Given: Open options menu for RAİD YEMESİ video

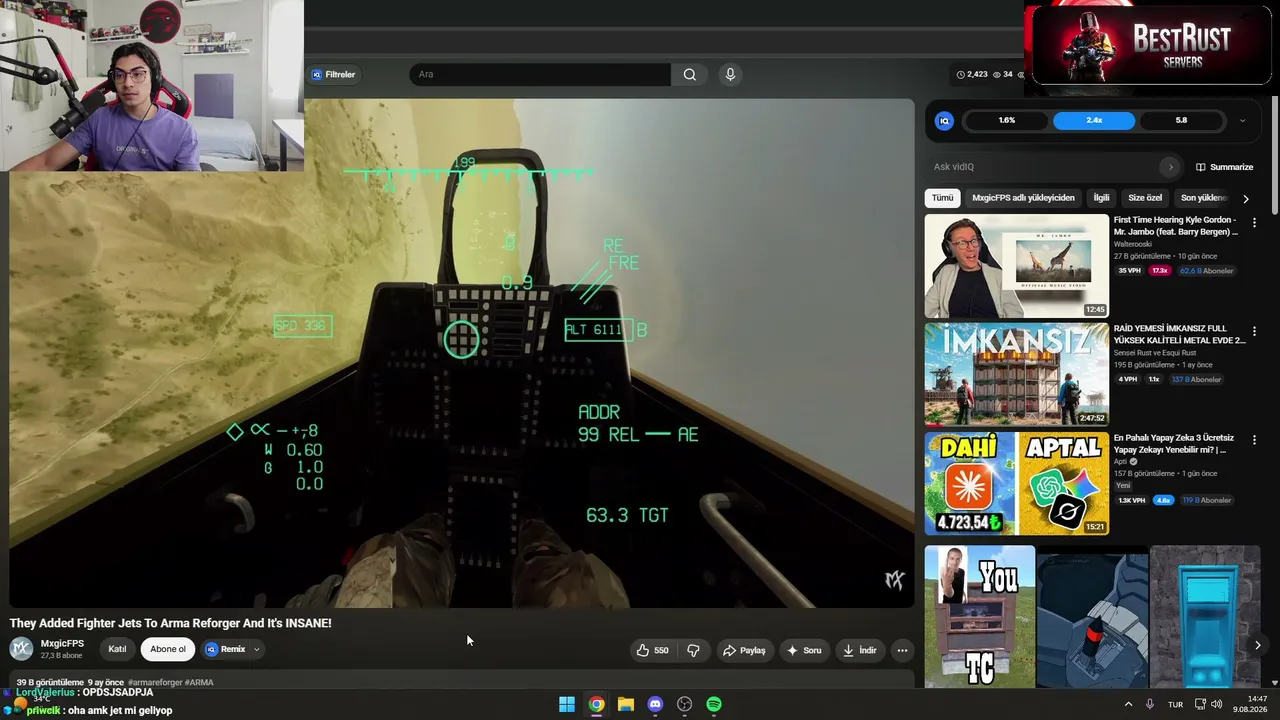Looking at the screenshot, I should (x=1254, y=331).
